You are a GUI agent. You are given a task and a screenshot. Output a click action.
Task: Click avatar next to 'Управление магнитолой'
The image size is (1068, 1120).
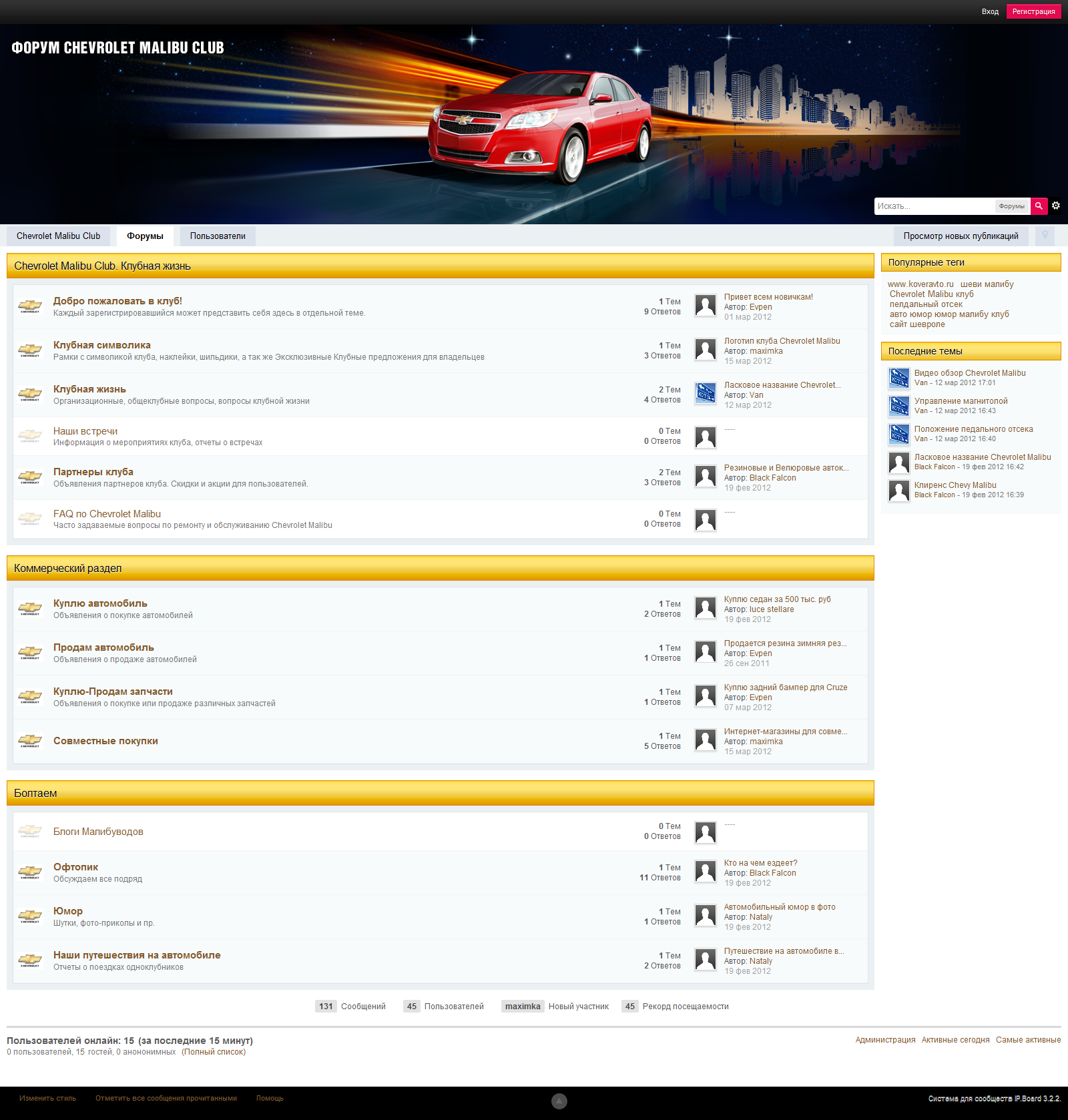(899, 406)
